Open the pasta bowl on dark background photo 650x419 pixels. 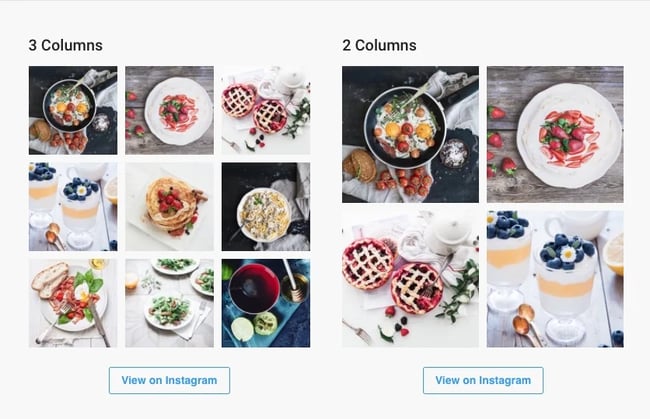(x=265, y=206)
